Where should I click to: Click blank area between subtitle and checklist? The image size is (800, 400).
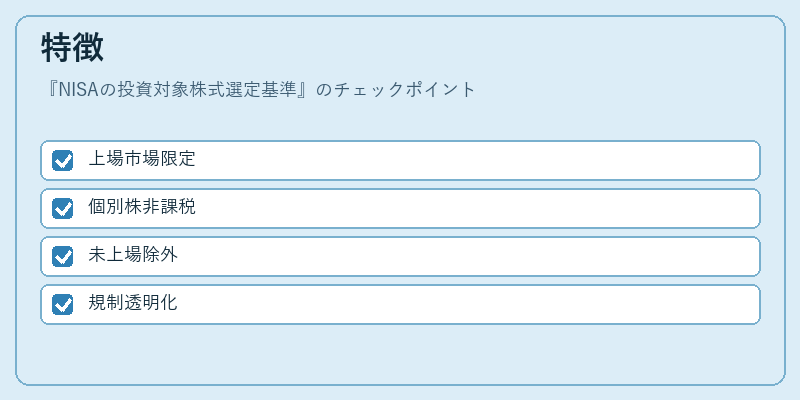pyautogui.click(x=400, y=120)
